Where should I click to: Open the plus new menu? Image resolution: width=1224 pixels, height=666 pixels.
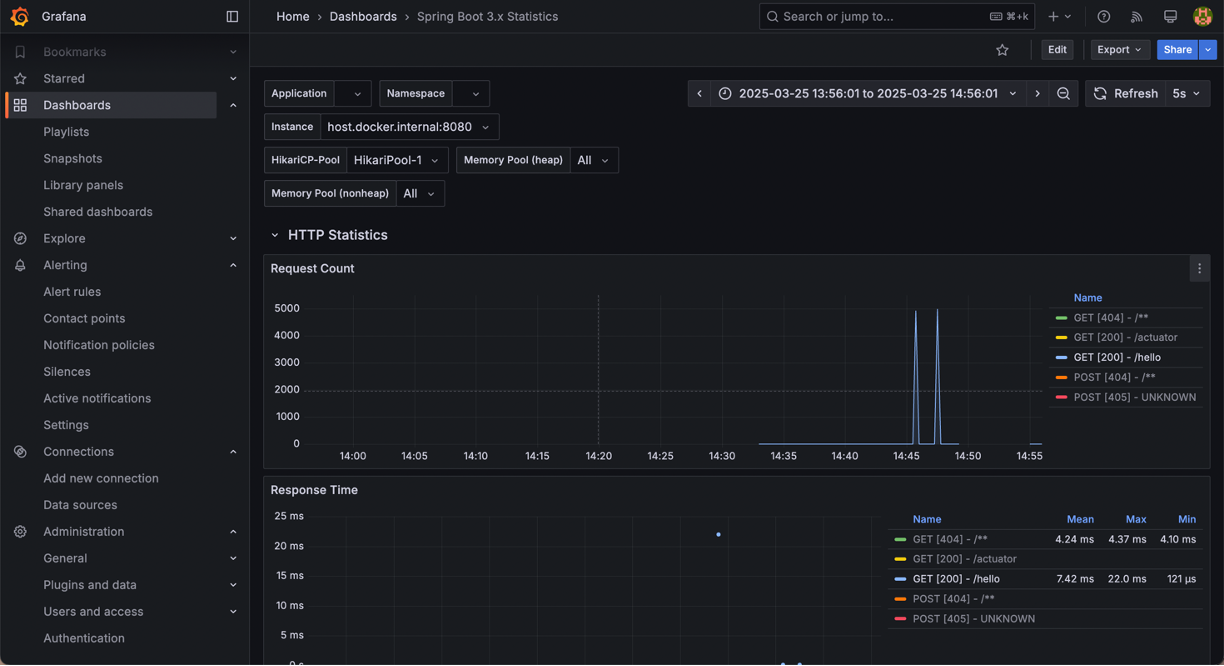(x=1059, y=16)
